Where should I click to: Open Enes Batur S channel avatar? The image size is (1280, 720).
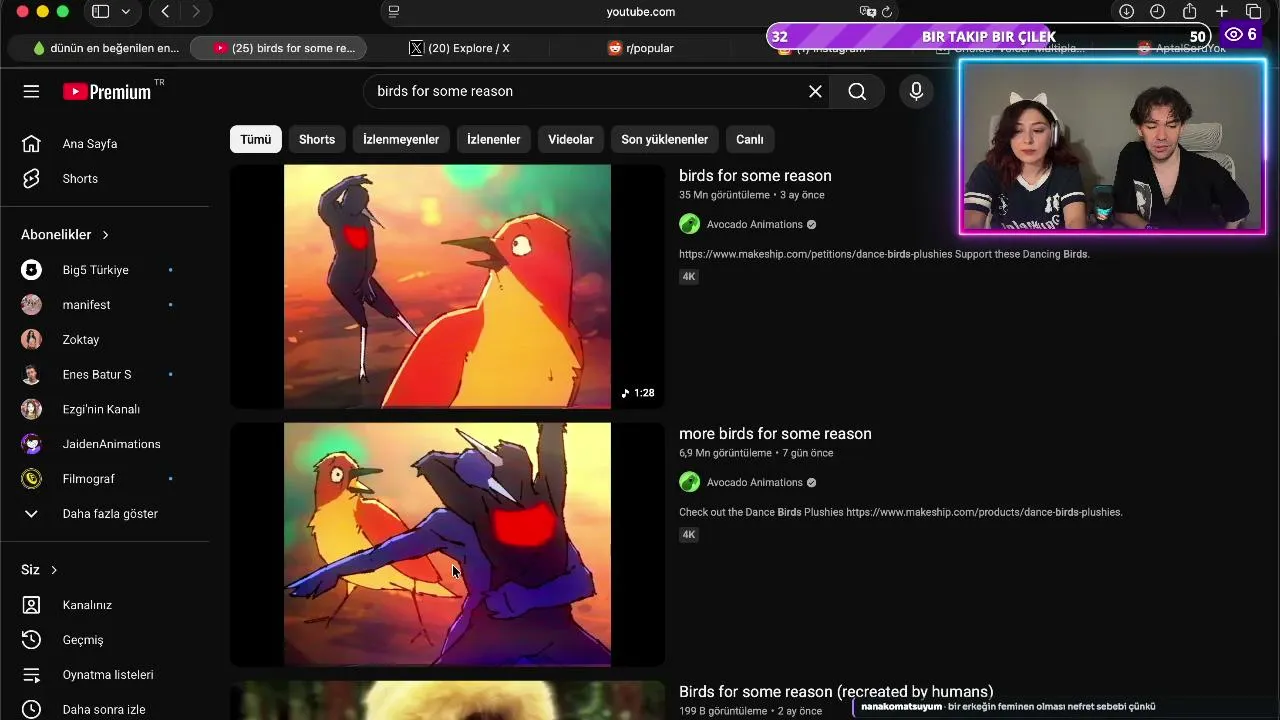point(32,375)
